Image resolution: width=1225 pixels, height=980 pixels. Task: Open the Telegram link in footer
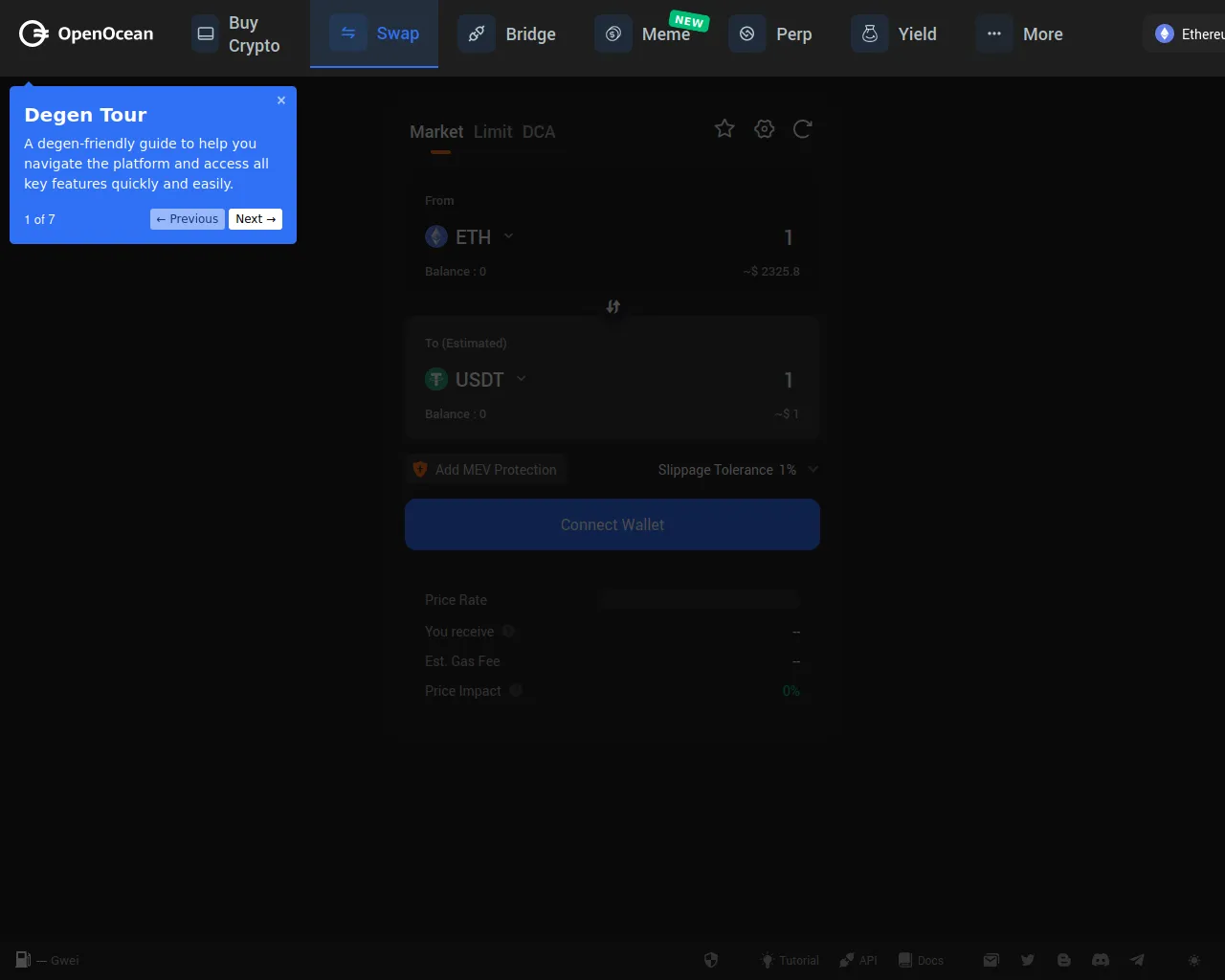point(1137,960)
